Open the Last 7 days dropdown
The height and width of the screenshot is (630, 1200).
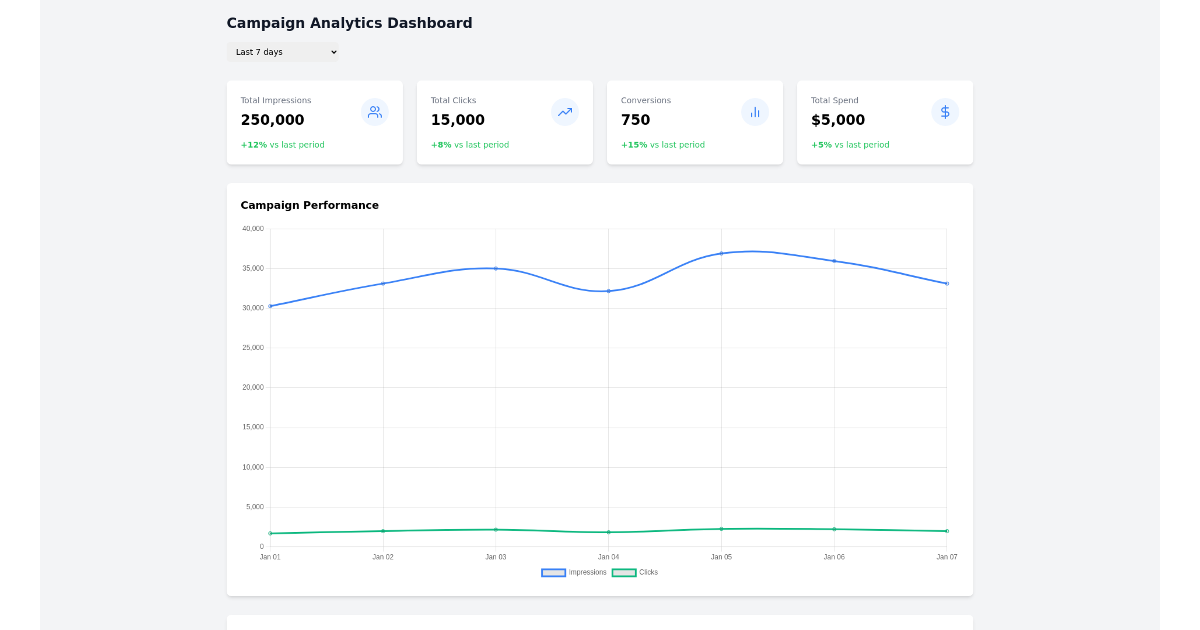coord(283,52)
